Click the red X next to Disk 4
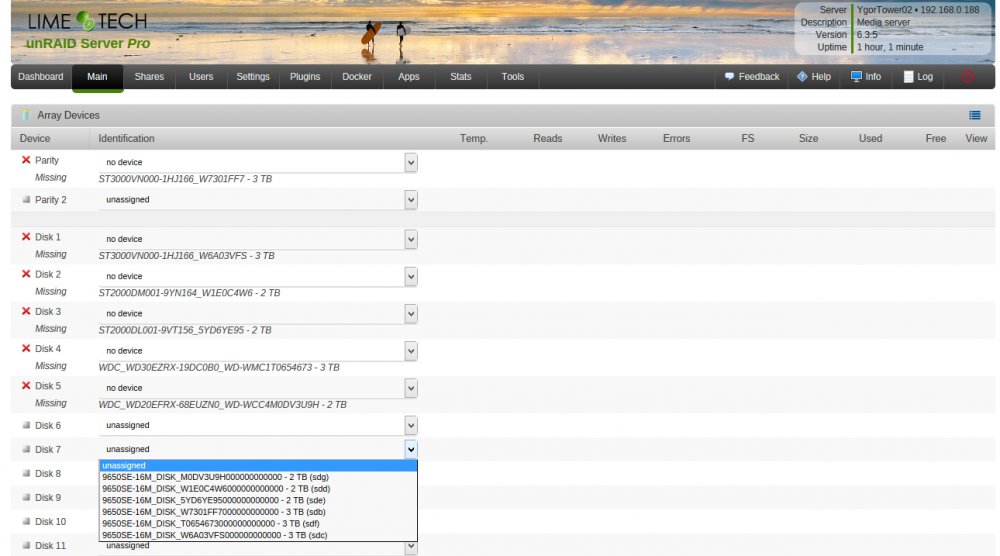Screen dimensions: 1000x556 [x=26, y=348]
